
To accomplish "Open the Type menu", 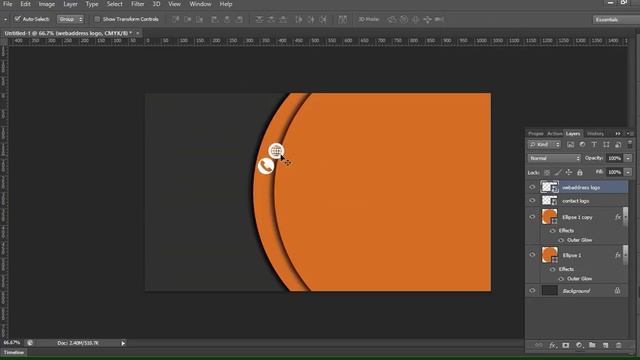I will pyautogui.click(x=92, y=4).
